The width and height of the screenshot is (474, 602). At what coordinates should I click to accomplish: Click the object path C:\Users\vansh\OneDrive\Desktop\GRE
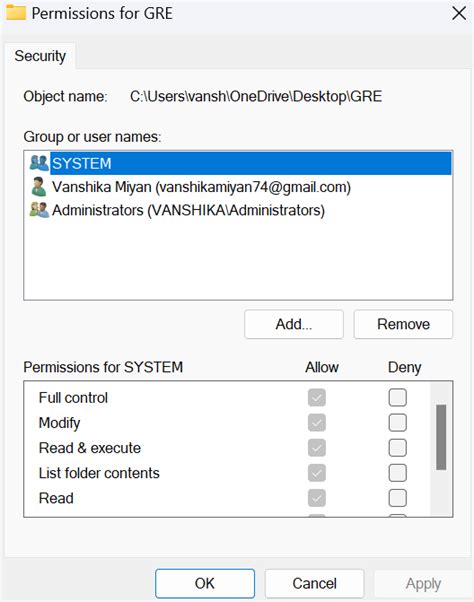256,96
